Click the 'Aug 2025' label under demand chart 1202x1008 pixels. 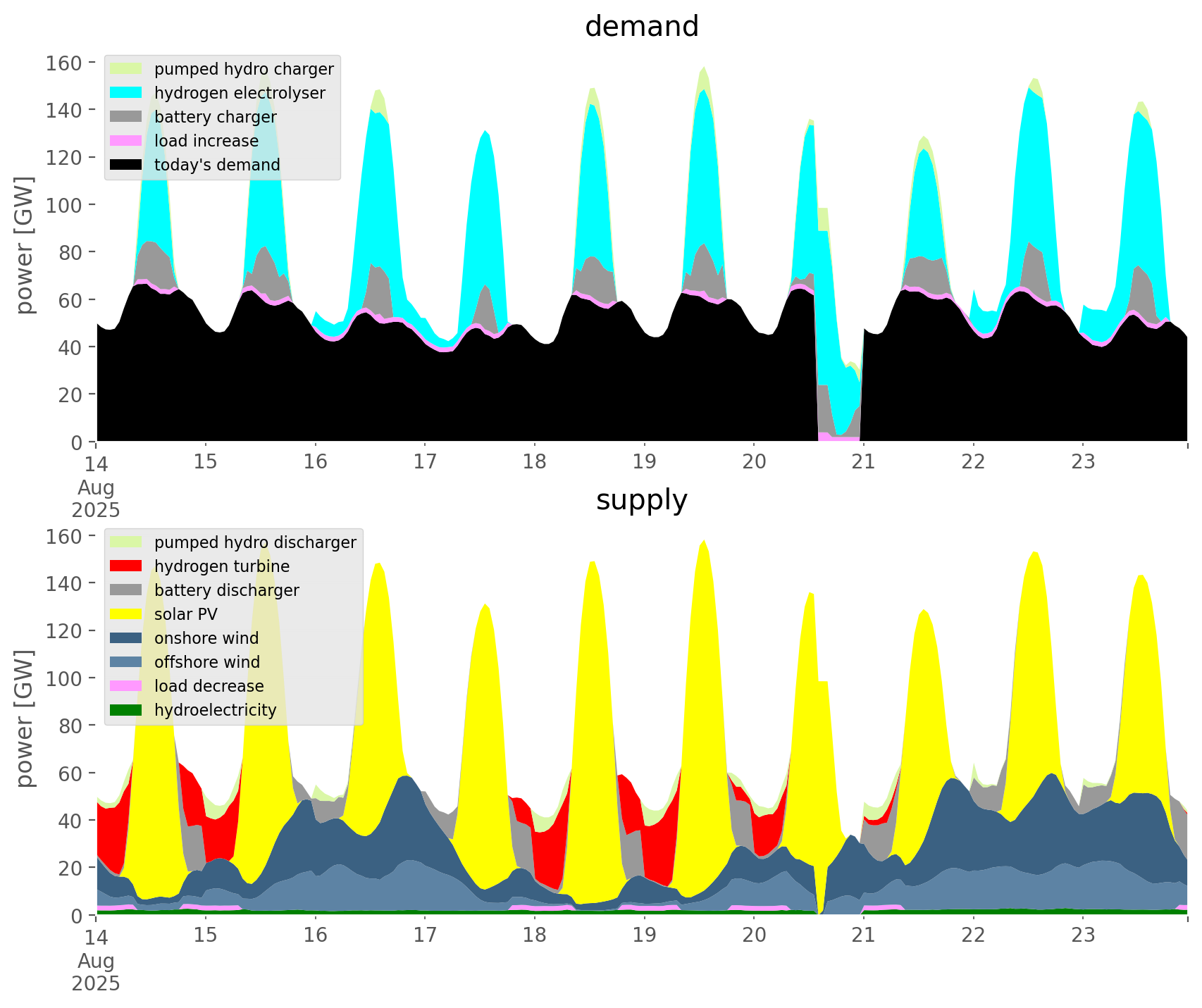tap(96, 498)
